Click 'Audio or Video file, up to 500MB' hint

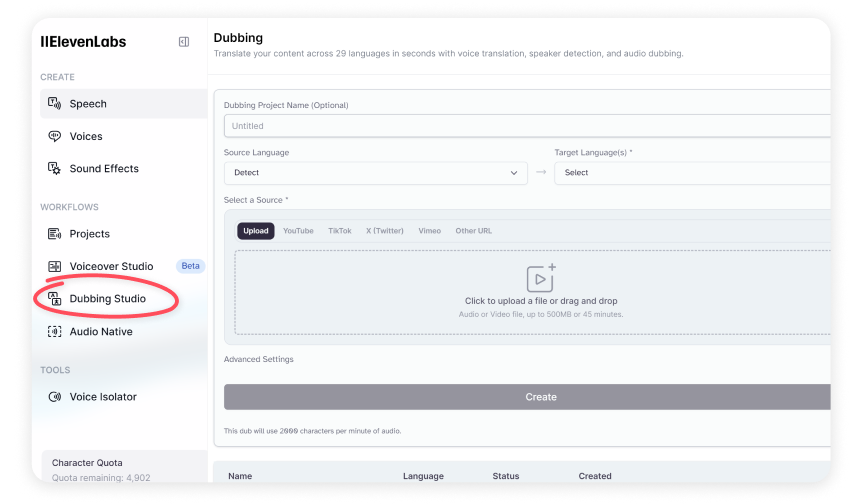coord(541,315)
